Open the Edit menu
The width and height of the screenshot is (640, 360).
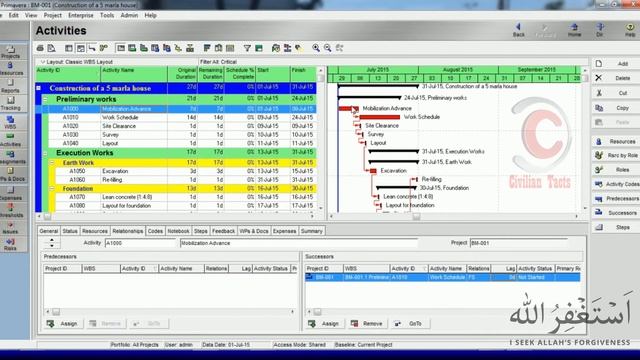click(x=13, y=16)
